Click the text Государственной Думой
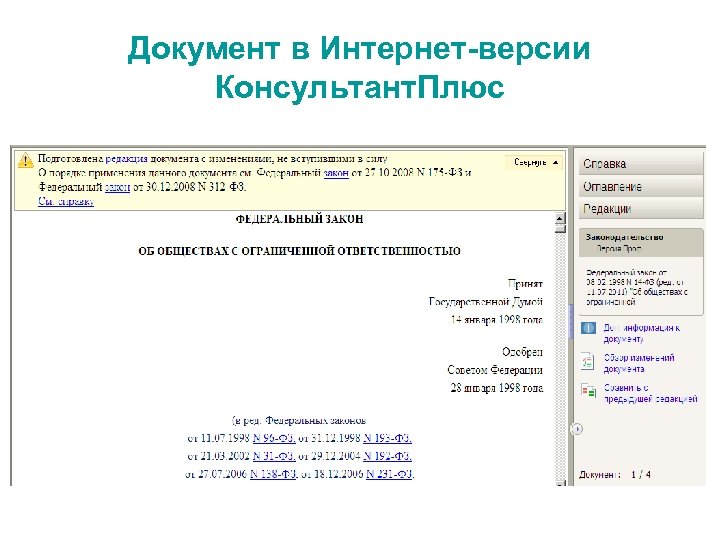 click(486, 302)
